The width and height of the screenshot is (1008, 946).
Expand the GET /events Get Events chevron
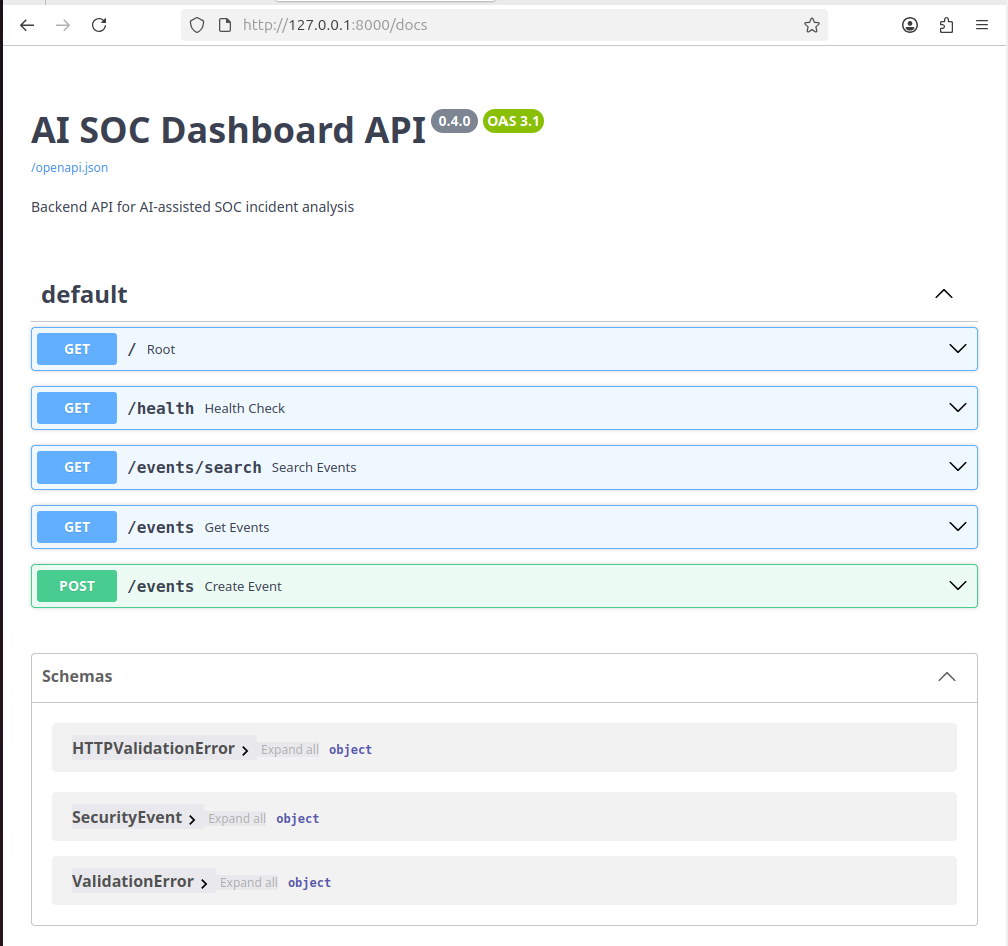(x=958, y=527)
